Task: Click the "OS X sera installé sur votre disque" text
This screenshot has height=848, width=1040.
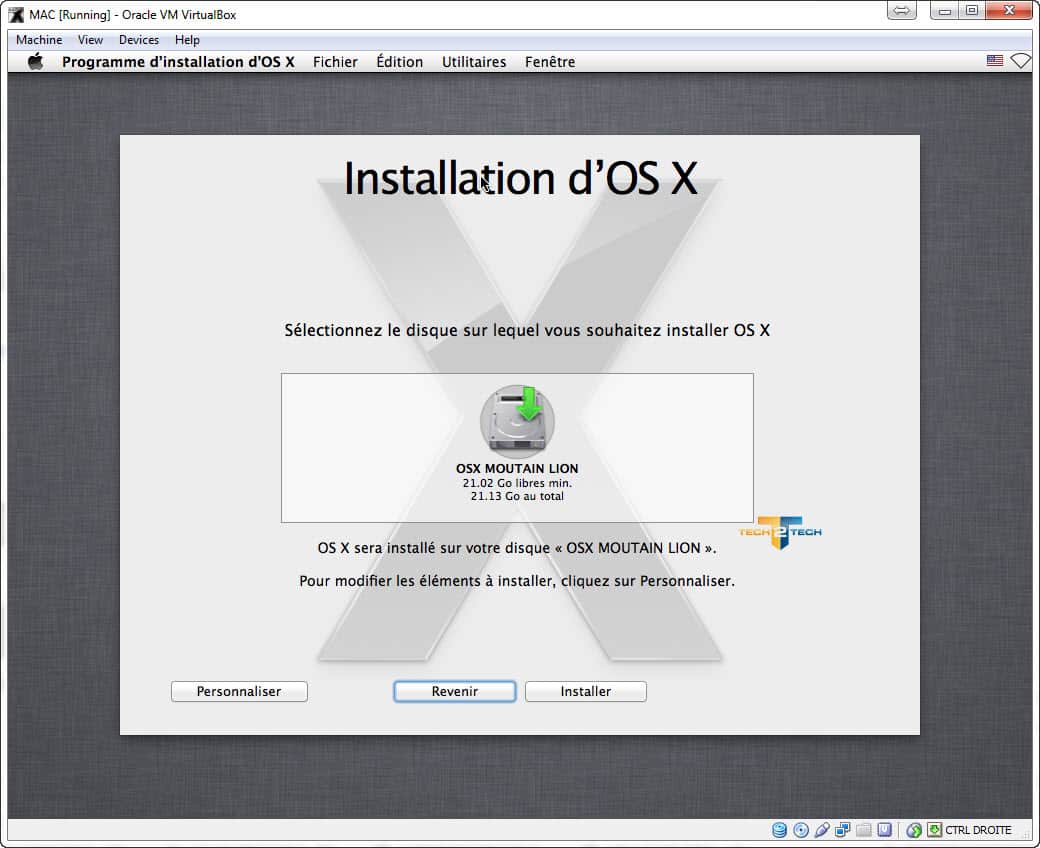Action: coord(517,548)
